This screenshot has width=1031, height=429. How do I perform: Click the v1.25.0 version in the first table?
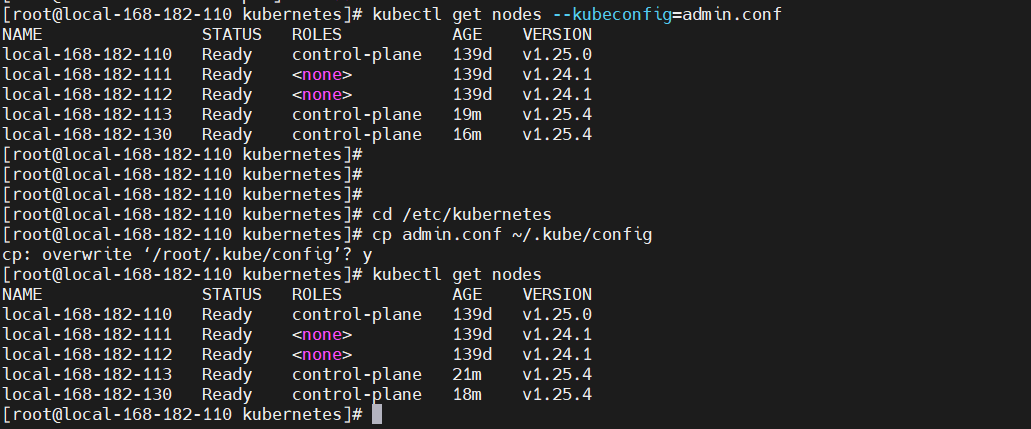pyautogui.click(x=557, y=54)
